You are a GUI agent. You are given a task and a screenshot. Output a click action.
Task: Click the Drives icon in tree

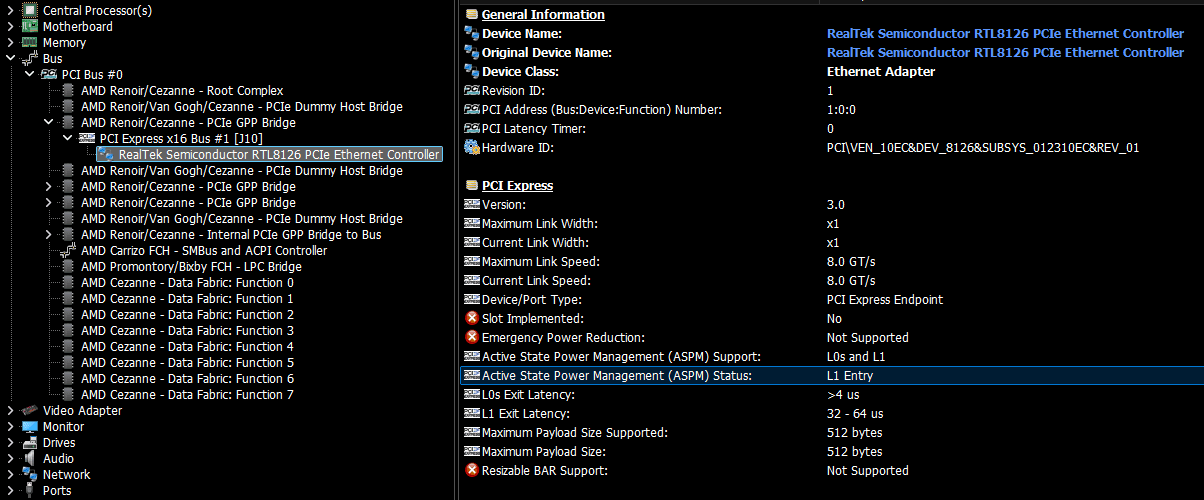click(29, 443)
